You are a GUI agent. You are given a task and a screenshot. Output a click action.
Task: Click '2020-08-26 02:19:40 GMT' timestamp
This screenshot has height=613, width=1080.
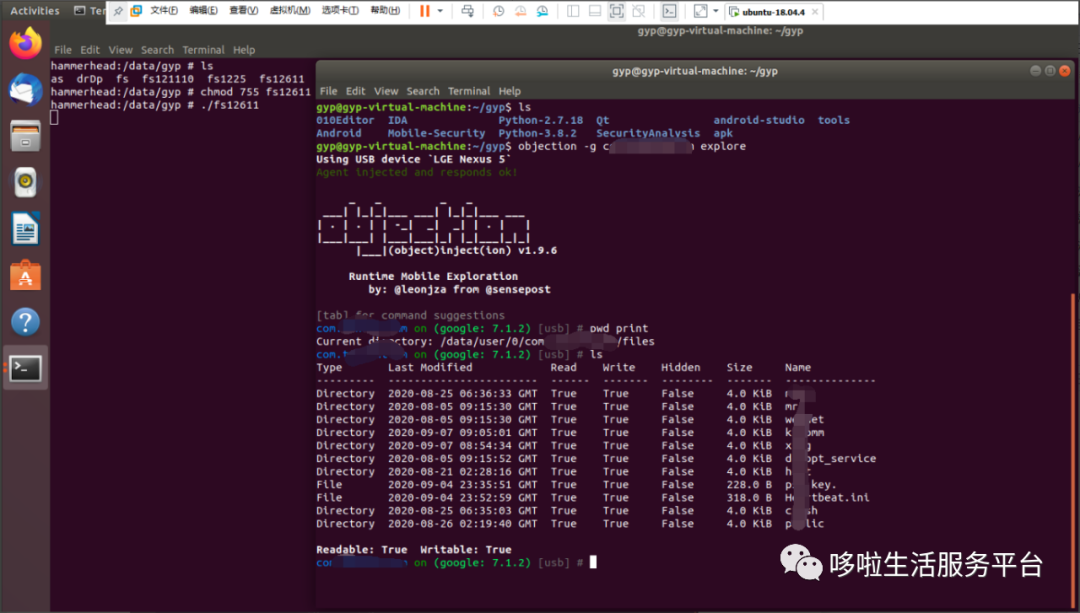click(462, 524)
